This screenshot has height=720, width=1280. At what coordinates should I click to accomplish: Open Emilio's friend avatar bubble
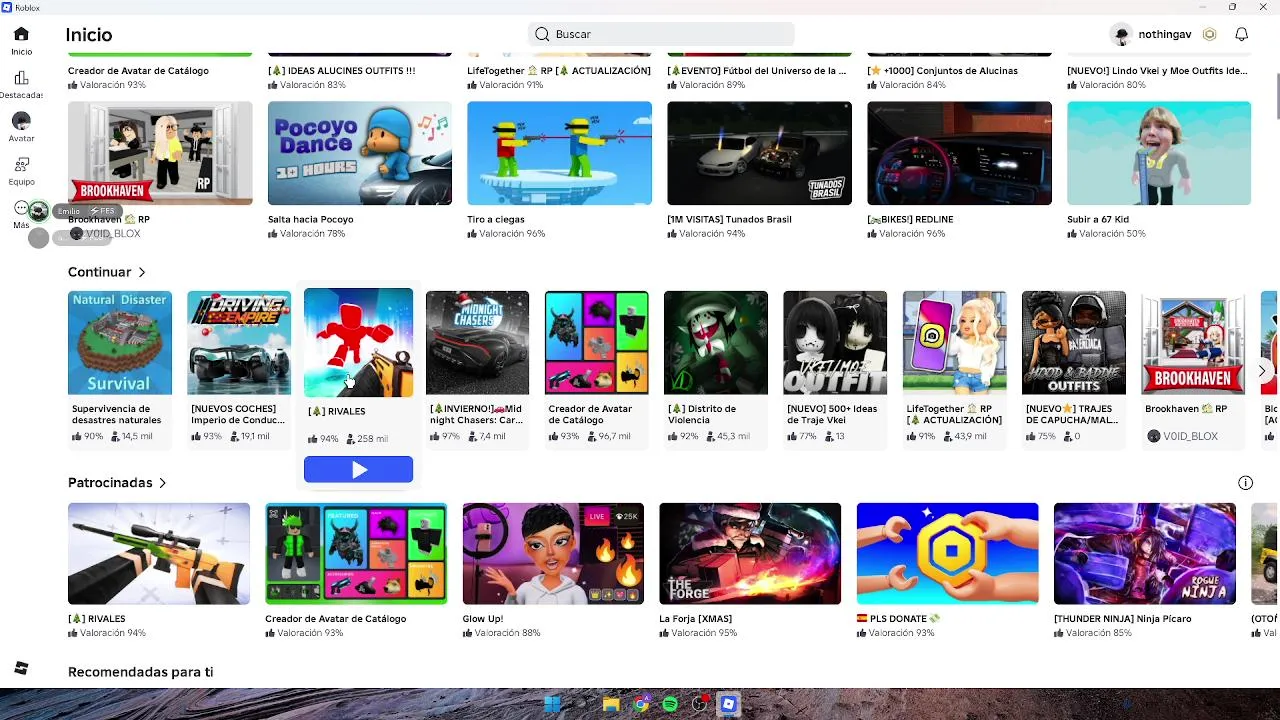tap(38, 211)
